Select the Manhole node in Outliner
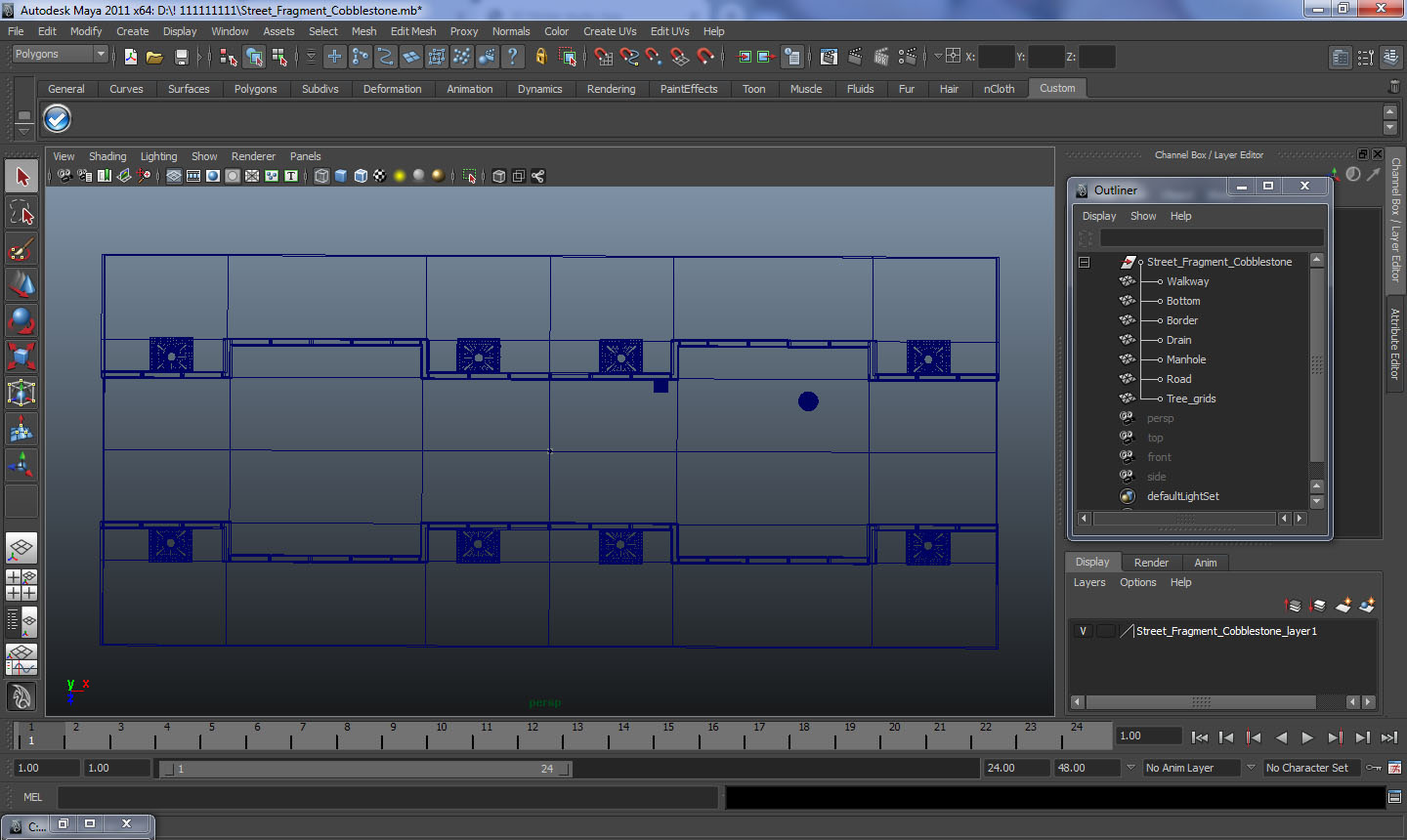Image resolution: width=1407 pixels, height=840 pixels. pos(1186,359)
